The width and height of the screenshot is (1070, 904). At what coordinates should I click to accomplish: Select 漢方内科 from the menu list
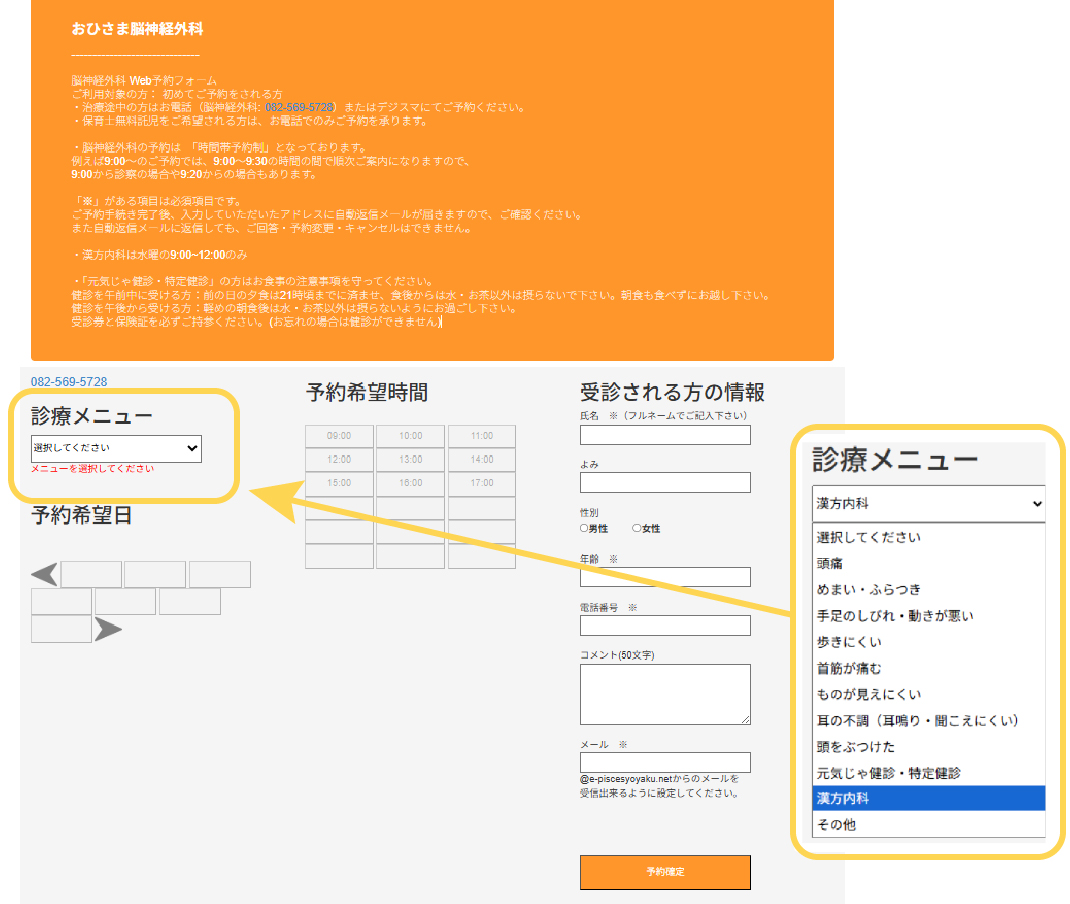[x=927, y=798]
